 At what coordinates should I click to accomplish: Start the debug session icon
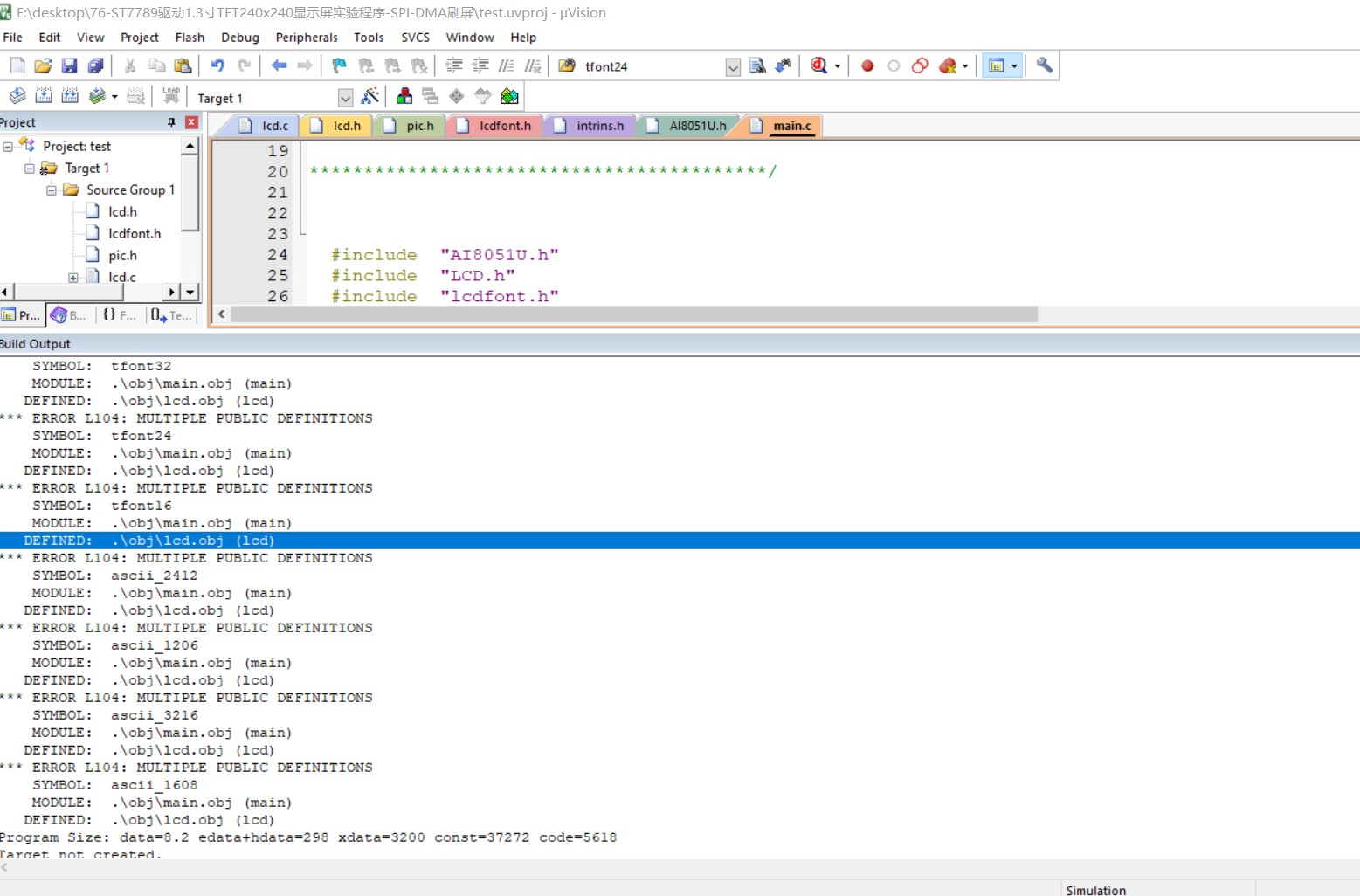[x=818, y=65]
